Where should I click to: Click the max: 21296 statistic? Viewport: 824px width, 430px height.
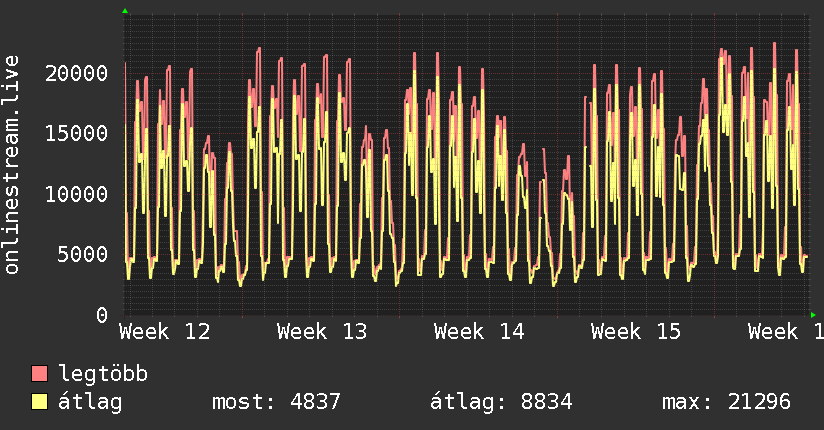tap(726, 402)
